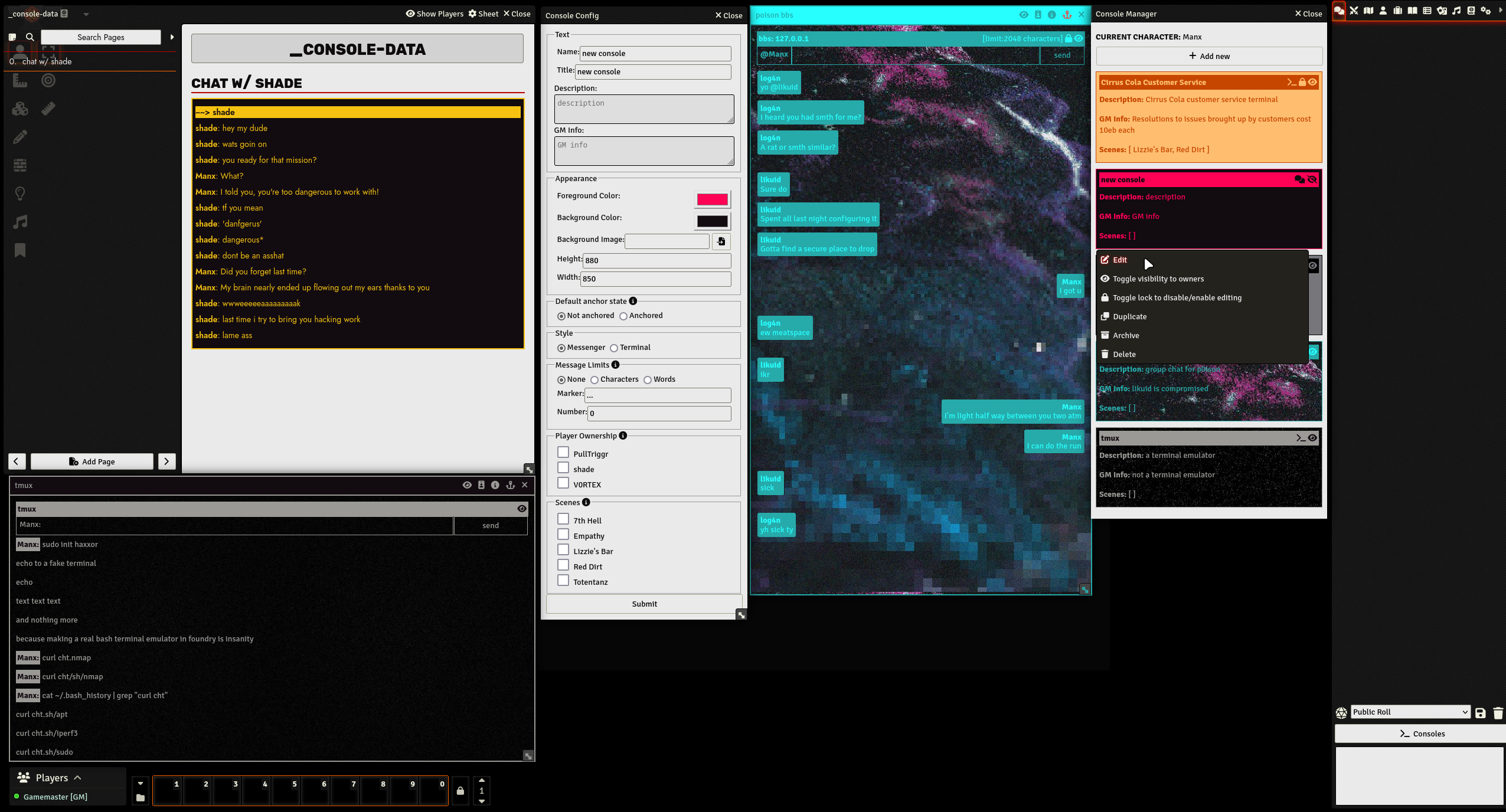Image resolution: width=1506 pixels, height=812 pixels.
Task: Click the Height input field
Action: 656,260
